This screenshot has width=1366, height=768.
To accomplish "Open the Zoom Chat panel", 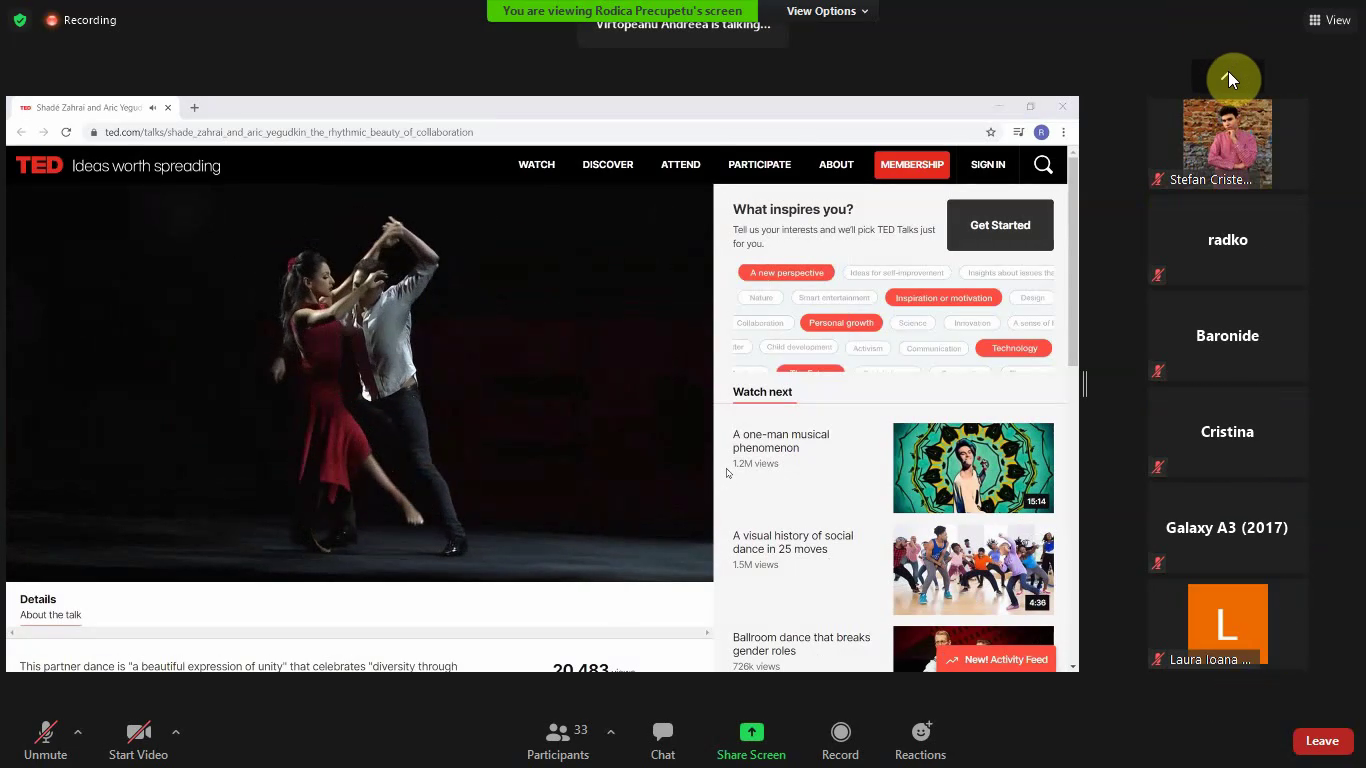I will (663, 741).
